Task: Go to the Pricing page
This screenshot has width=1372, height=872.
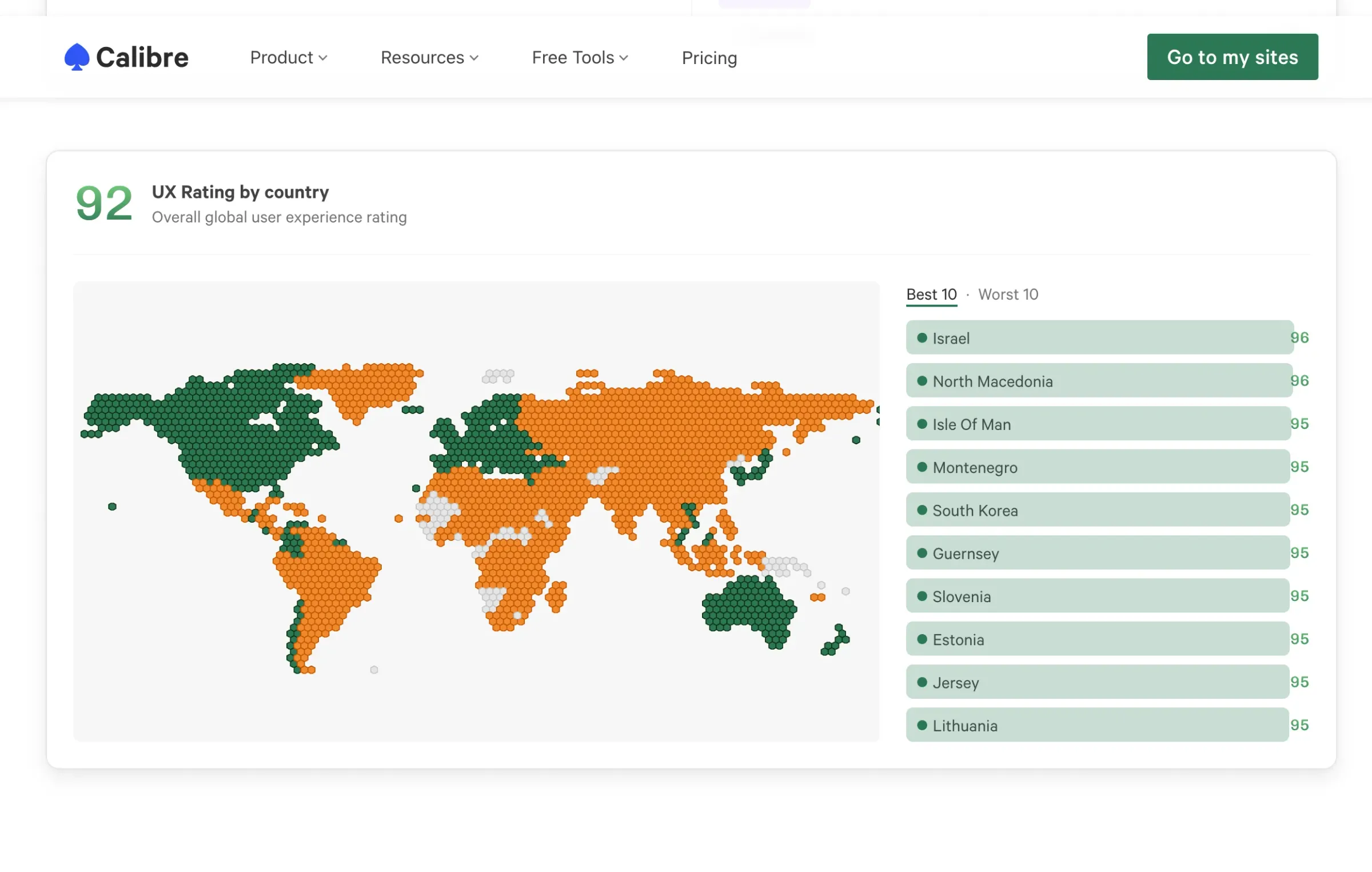Action: (x=709, y=58)
